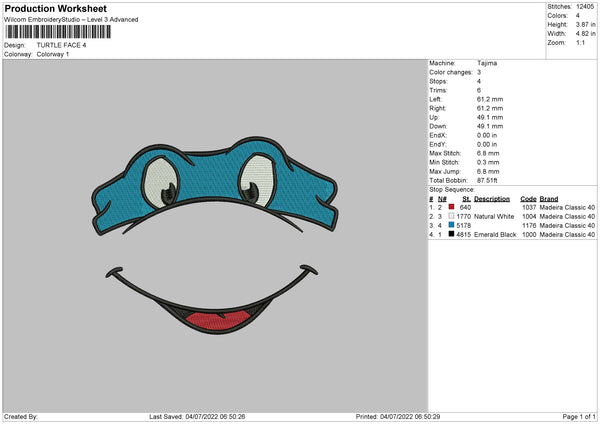600x424 pixels.
Task: Click the barcode under the worksheet title
Action: [x=58, y=32]
